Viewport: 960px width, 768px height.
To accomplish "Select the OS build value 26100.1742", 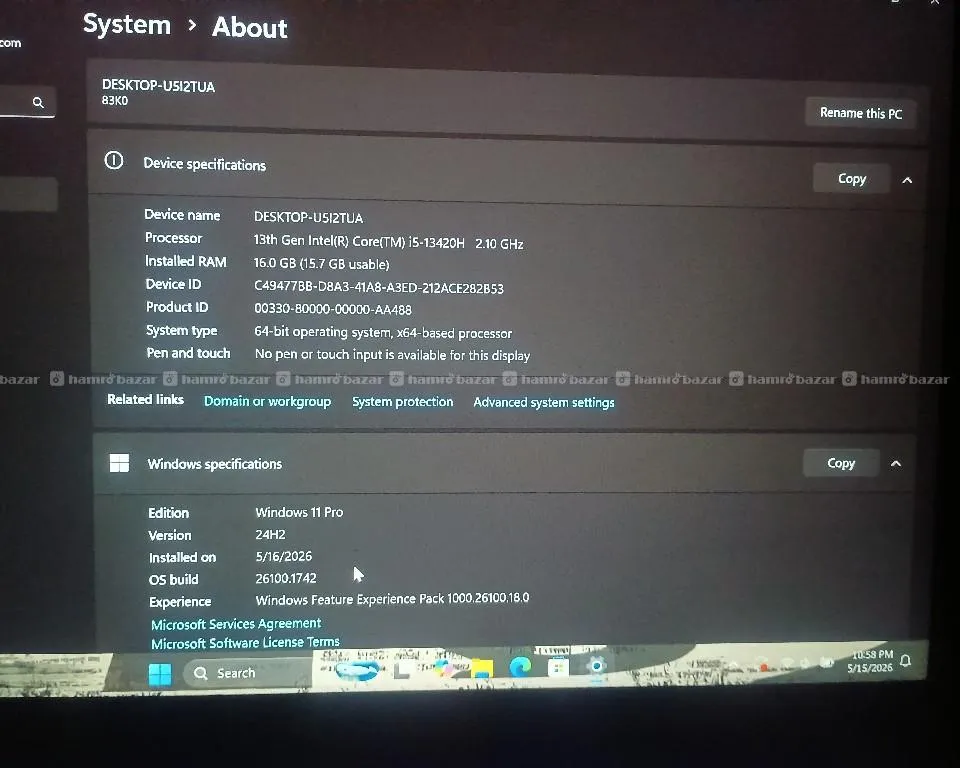I will click(286, 578).
